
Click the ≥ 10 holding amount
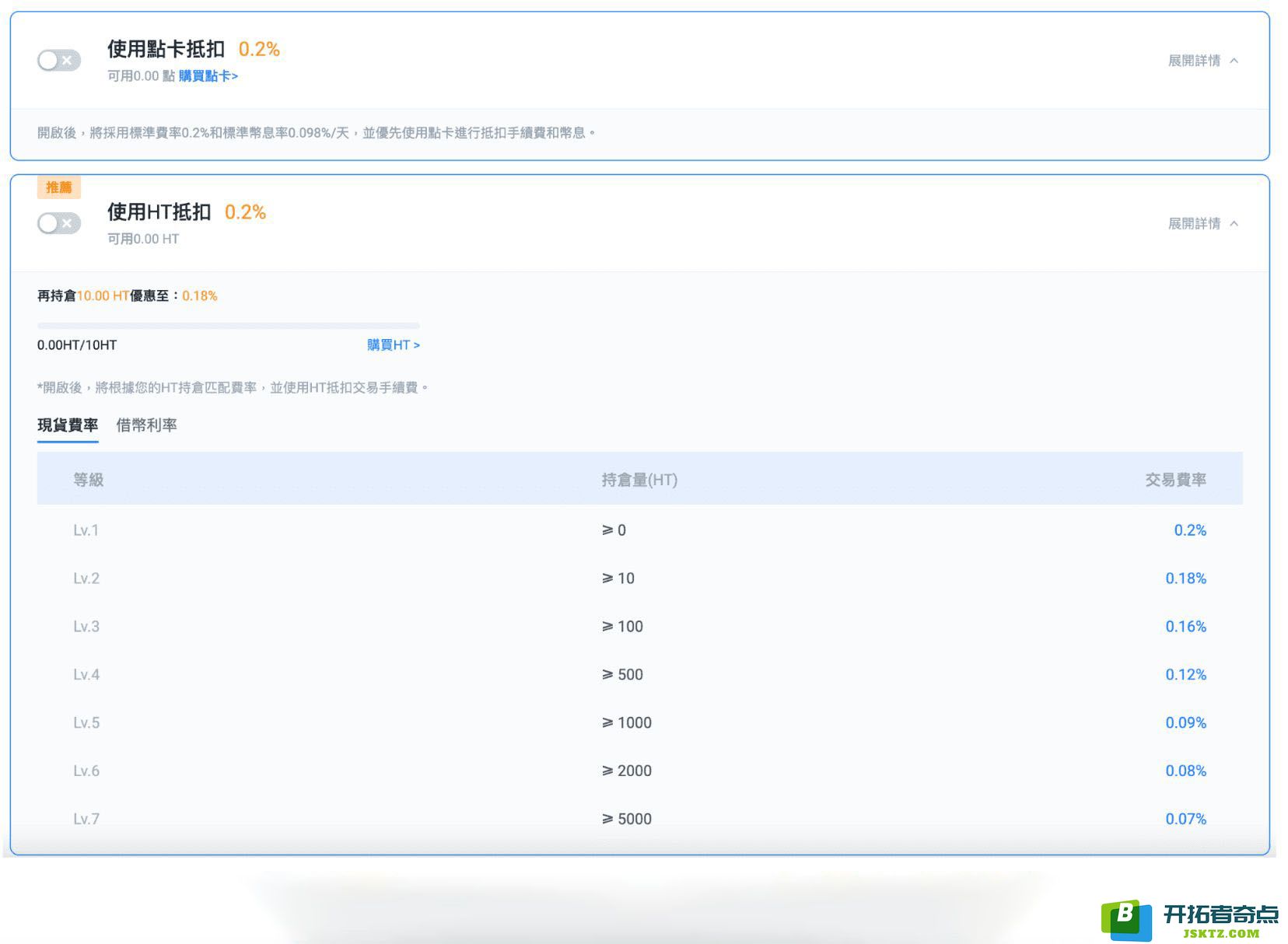[x=618, y=579]
